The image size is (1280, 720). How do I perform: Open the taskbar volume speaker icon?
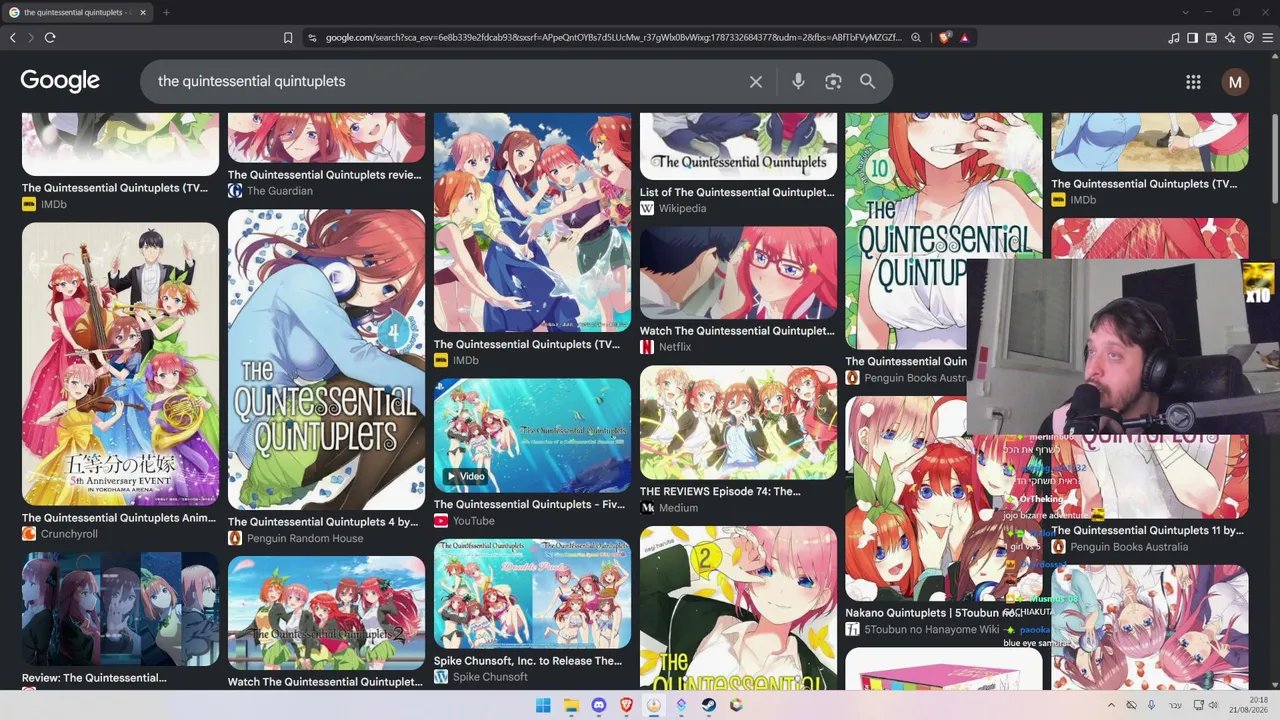[x=1214, y=705]
